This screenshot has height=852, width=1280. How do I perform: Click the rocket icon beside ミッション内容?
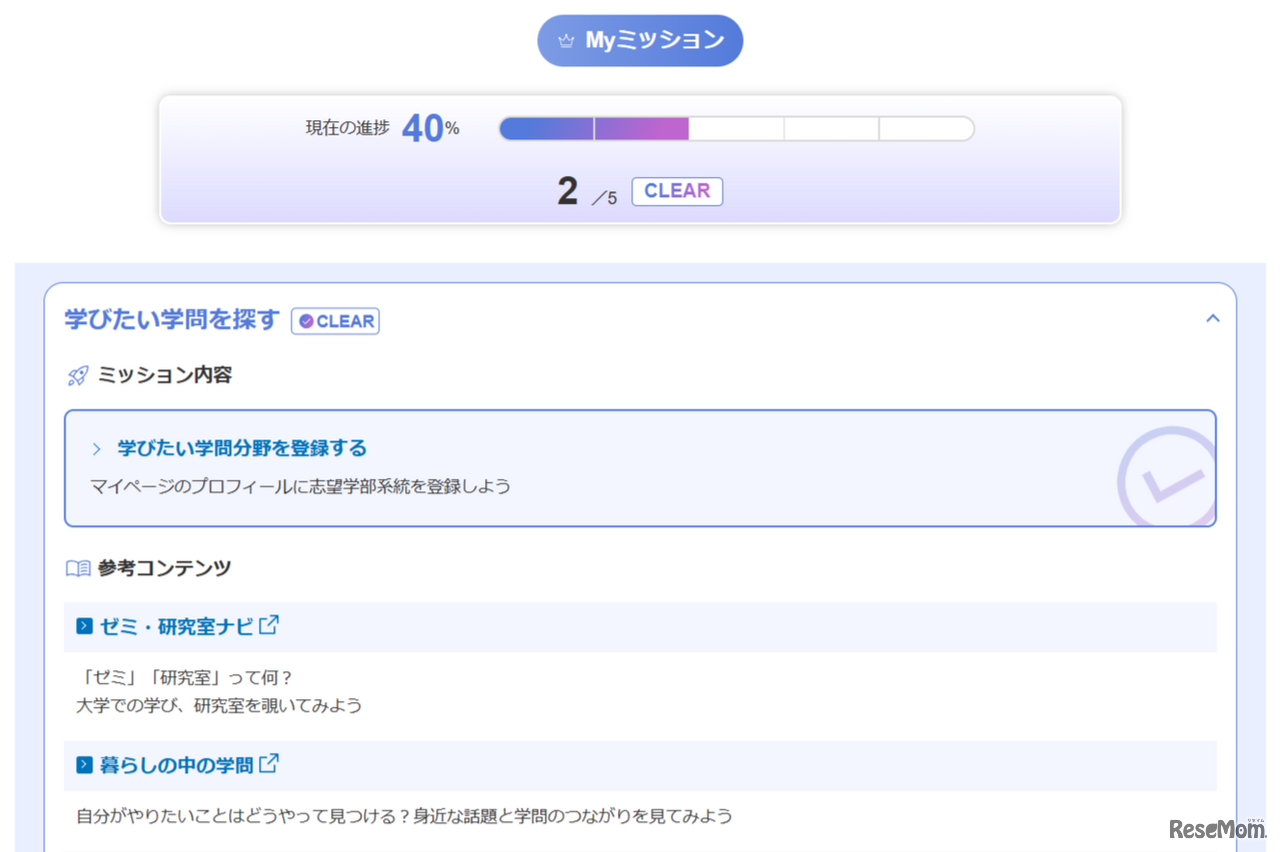[76, 374]
